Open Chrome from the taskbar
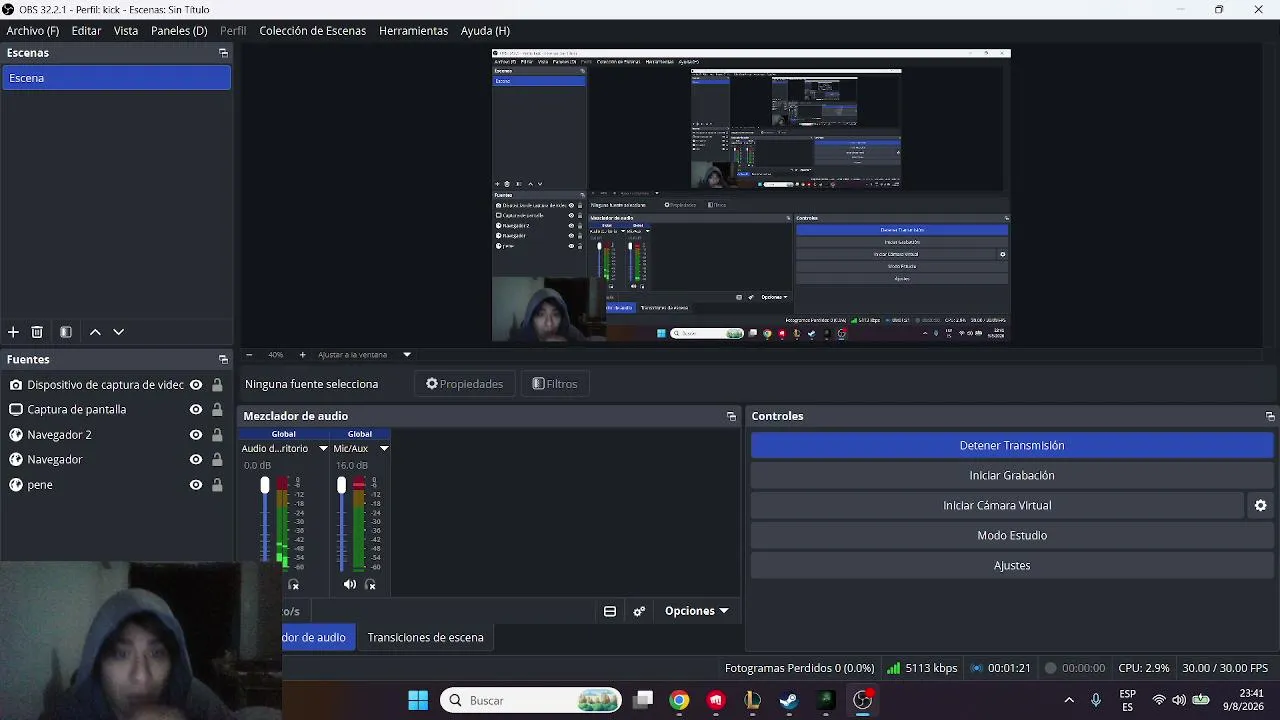The height and width of the screenshot is (720, 1280). point(679,700)
